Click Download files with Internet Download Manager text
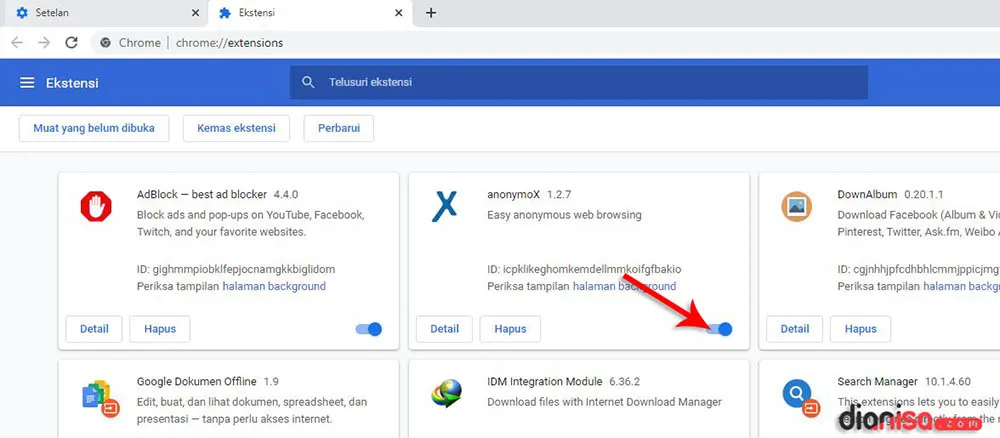This screenshot has height=438, width=1000. click(x=605, y=402)
